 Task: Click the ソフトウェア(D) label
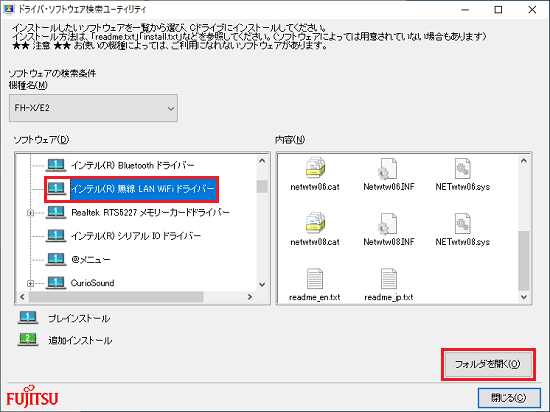pos(41,140)
